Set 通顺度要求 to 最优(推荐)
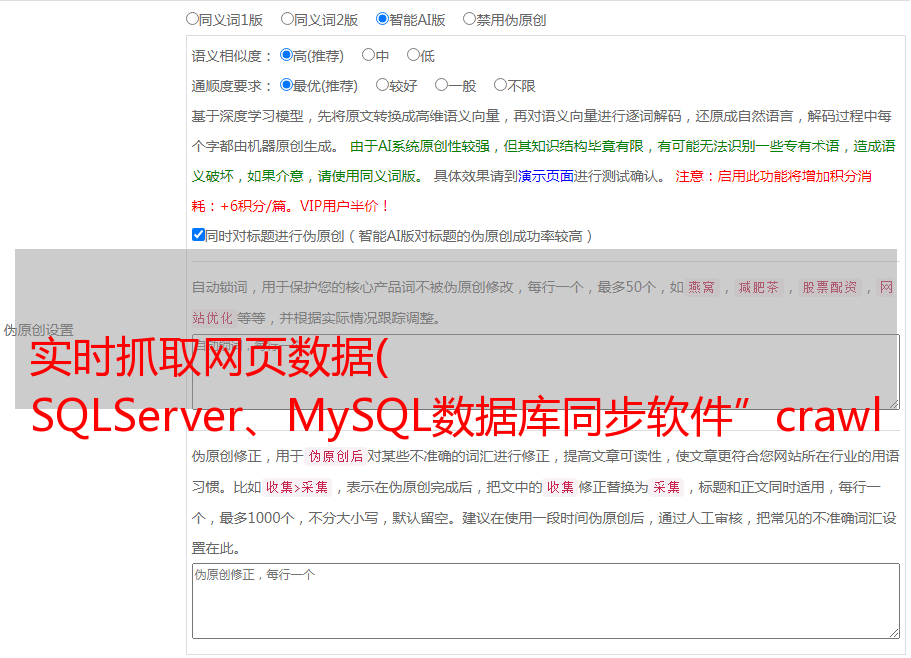 [286, 85]
